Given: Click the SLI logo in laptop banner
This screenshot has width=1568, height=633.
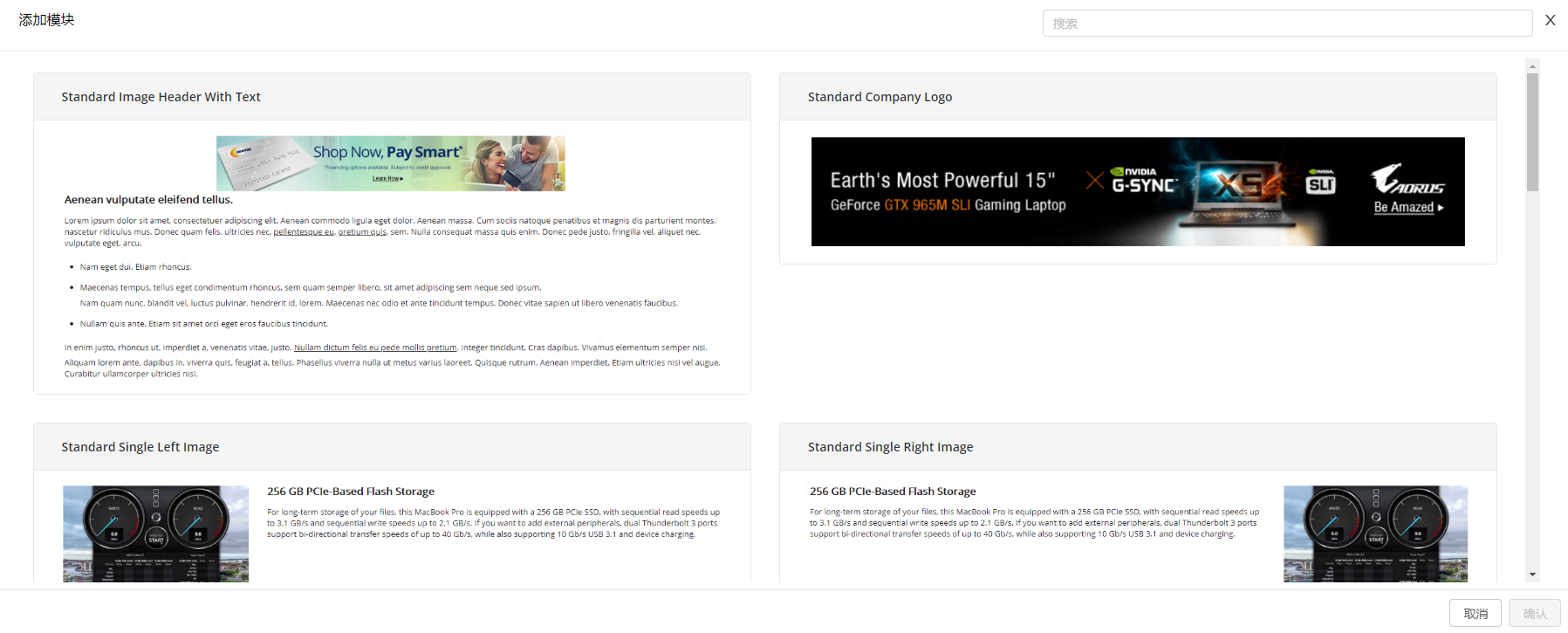Looking at the screenshot, I should click(1321, 182).
